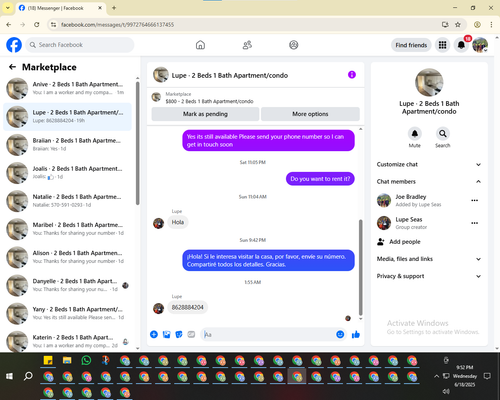Click the 8628884204 message bubble
The image size is (500, 400).
coord(188,307)
